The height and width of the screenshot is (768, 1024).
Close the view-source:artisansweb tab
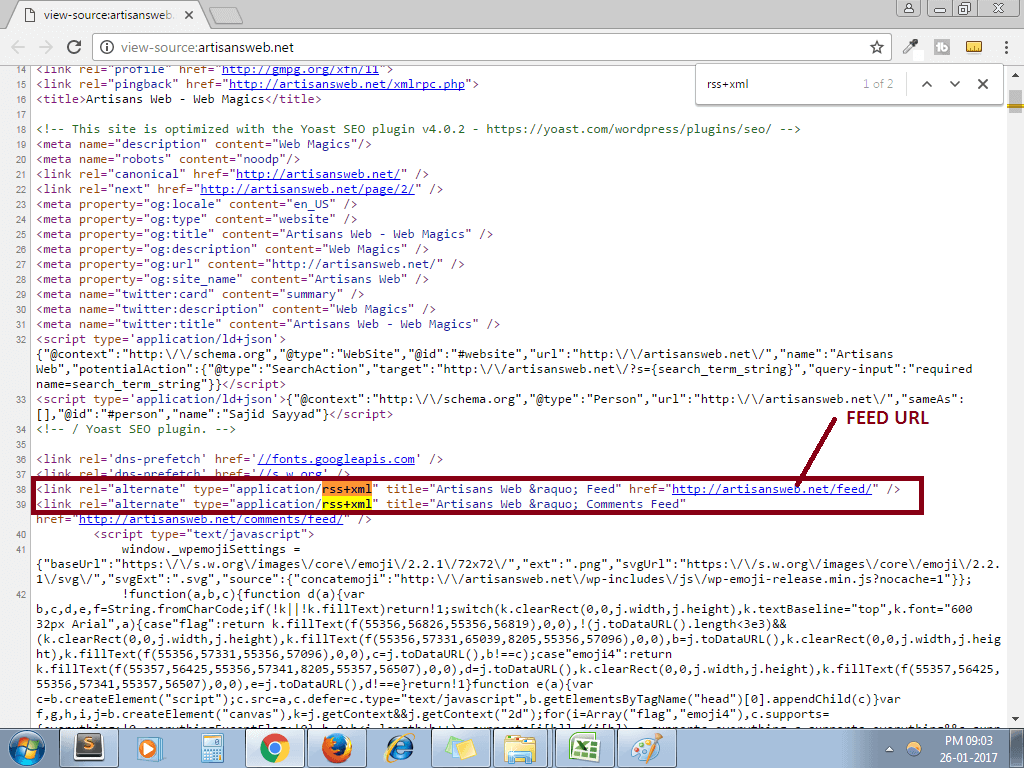pyautogui.click(x=188, y=15)
